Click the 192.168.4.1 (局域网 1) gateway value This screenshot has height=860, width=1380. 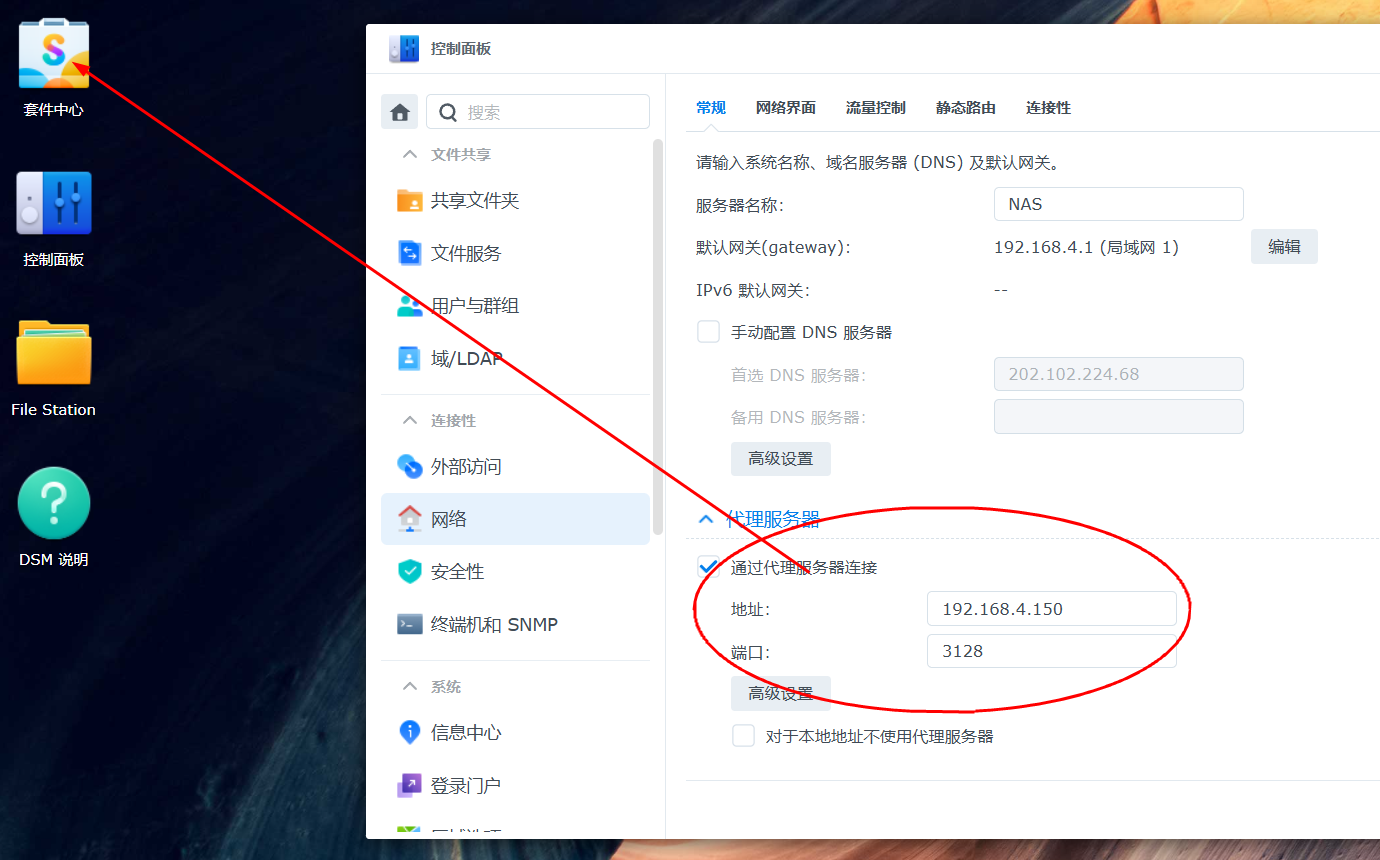[x=1086, y=247]
